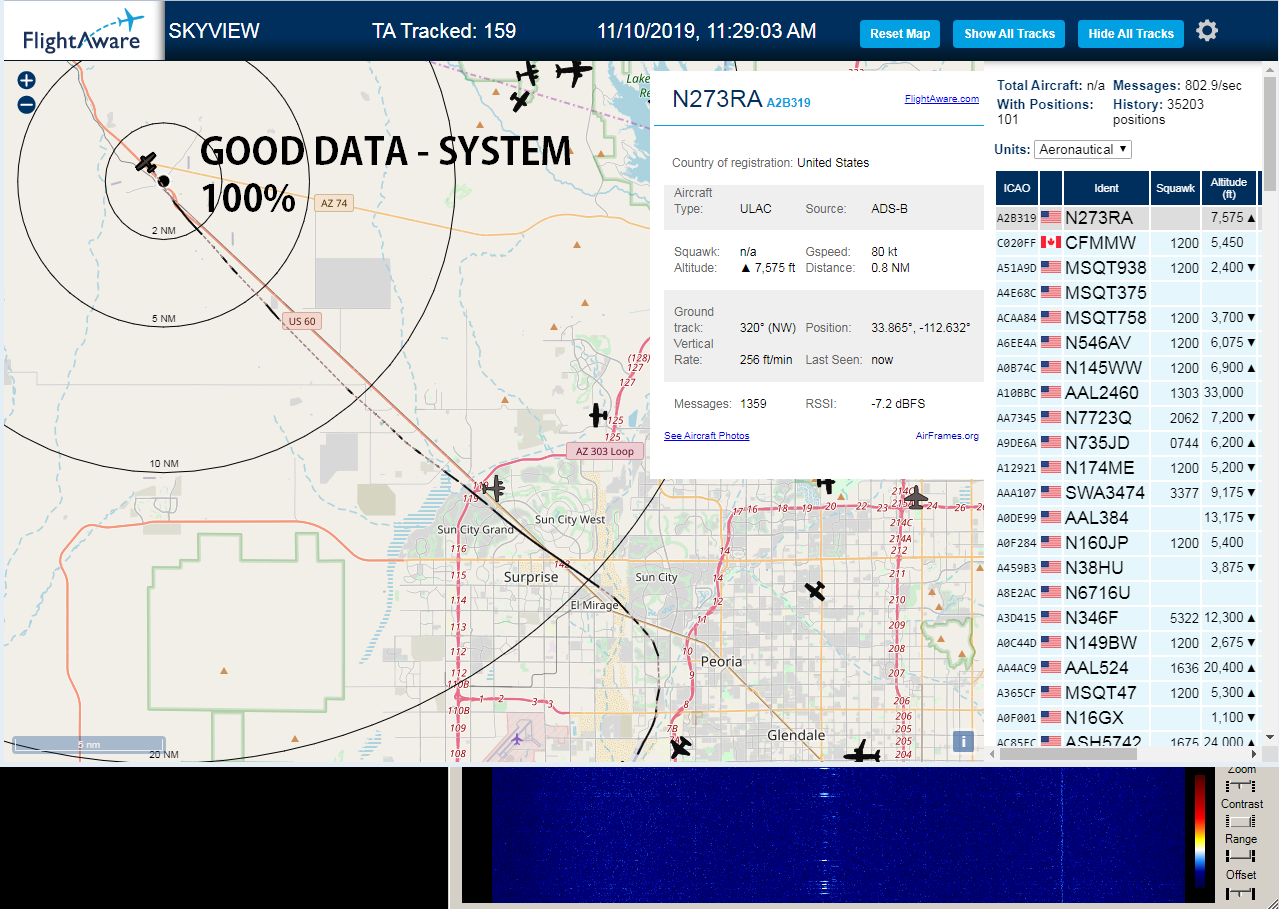Adjust the Contrast slider
Viewport: 1279px width, 909px height.
coord(1241,821)
